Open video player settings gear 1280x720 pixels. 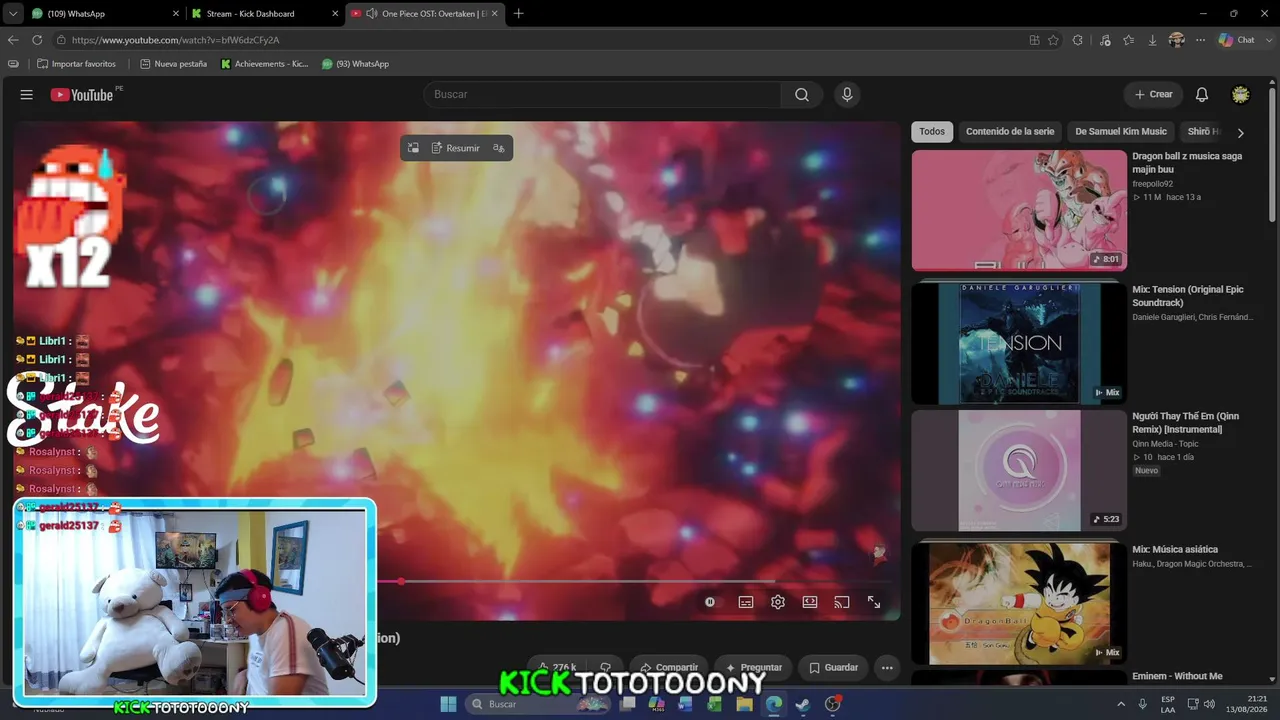point(778,602)
